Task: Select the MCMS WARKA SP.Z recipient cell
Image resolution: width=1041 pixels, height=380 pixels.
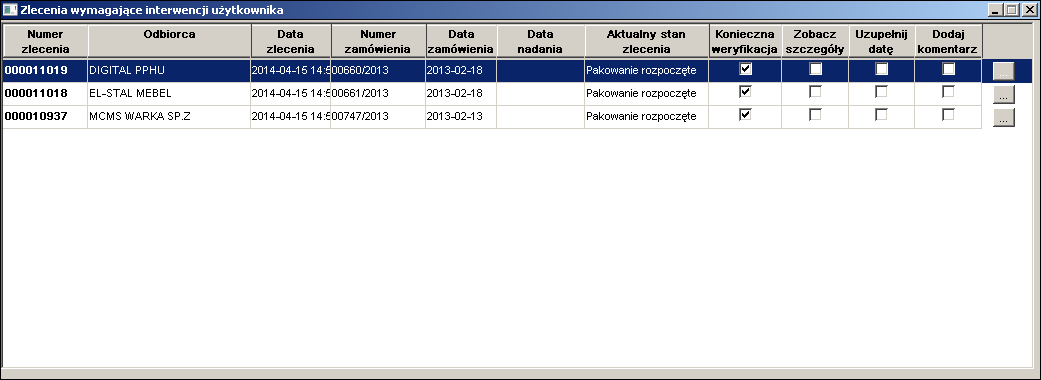Action: [169, 116]
